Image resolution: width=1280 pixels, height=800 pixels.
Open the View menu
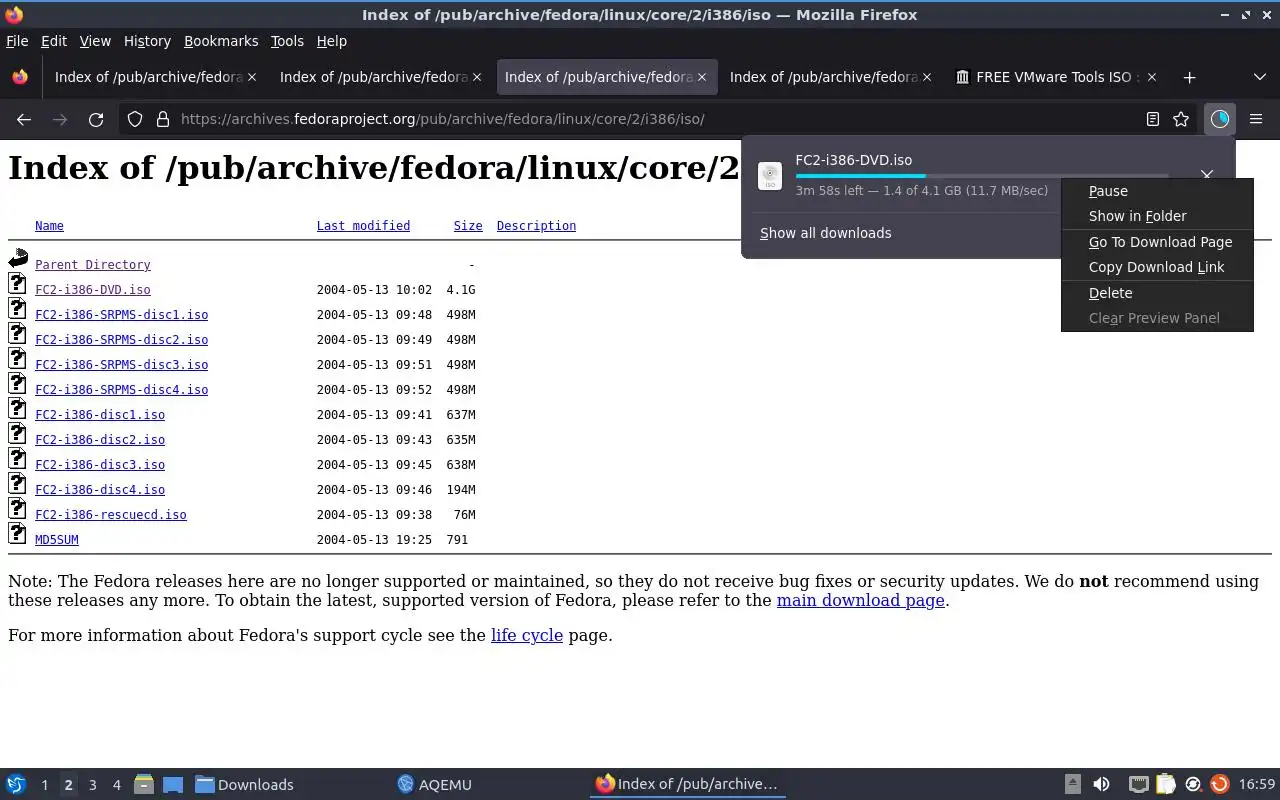[95, 41]
